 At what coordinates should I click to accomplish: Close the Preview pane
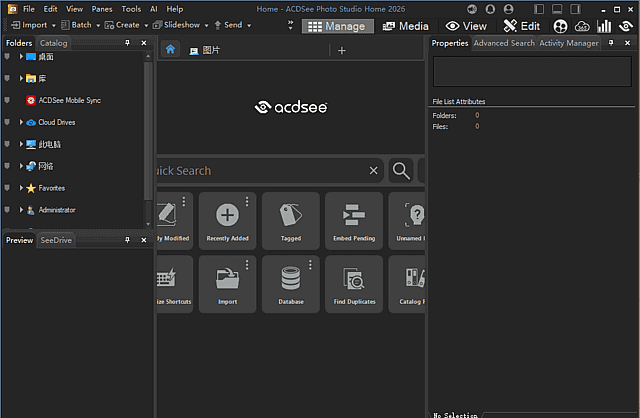[144, 240]
